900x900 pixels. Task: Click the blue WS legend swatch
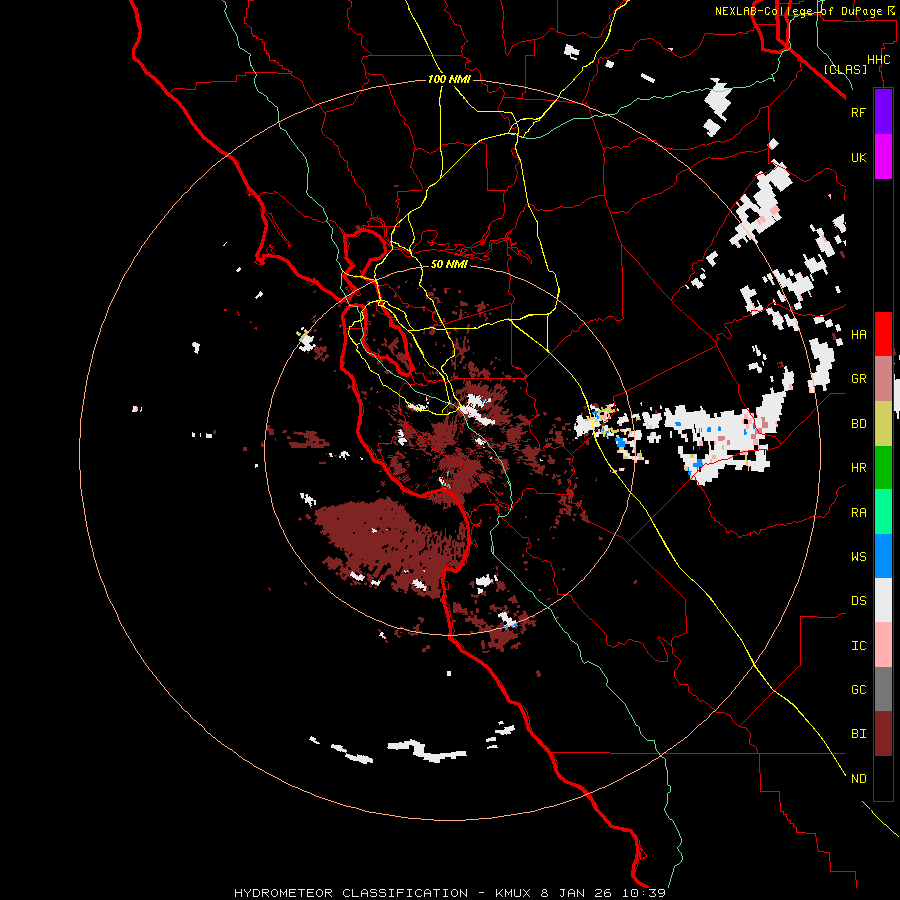(x=883, y=556)
